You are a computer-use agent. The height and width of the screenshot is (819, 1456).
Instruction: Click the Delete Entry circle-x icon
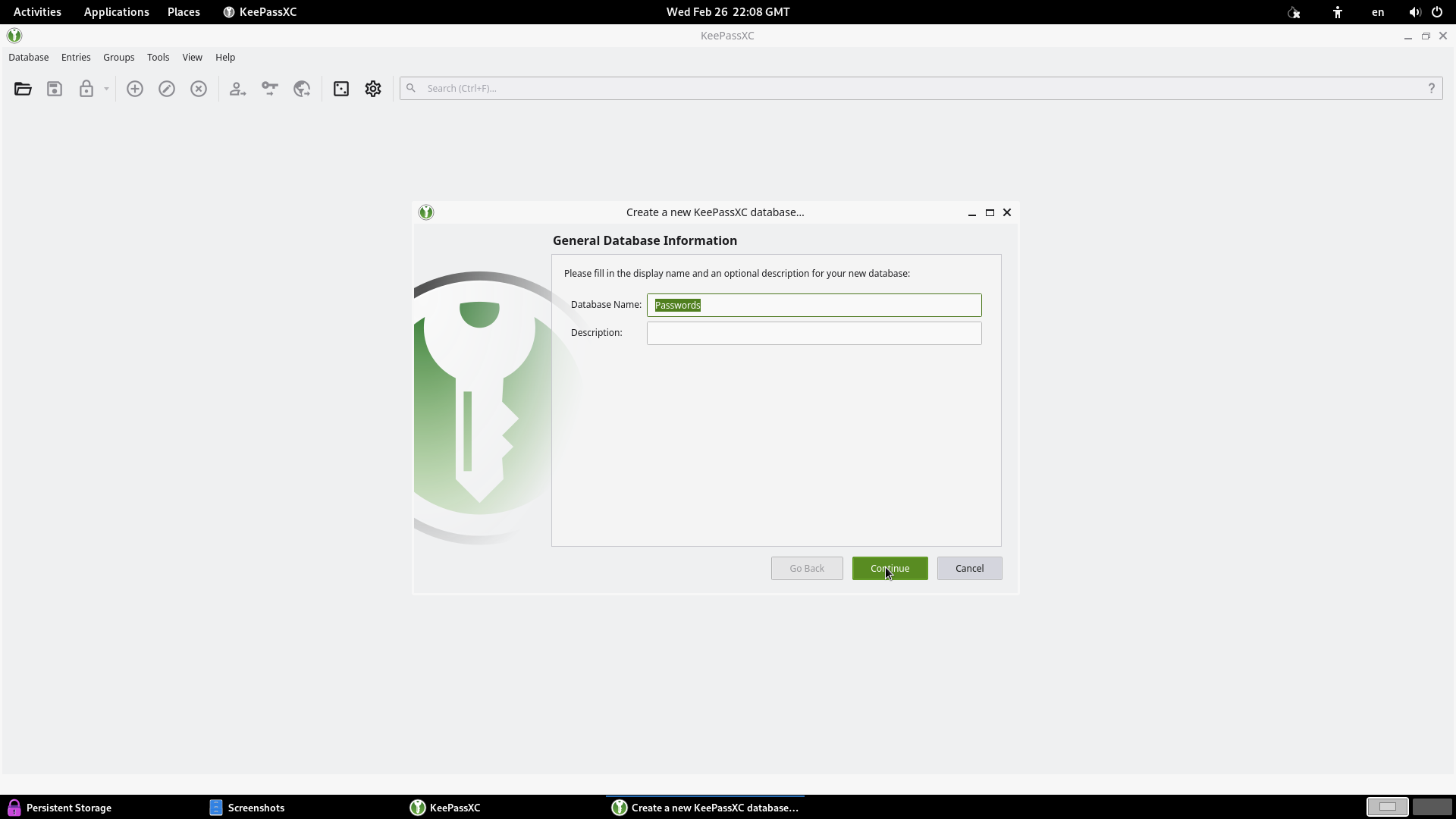tap(199, 89)
